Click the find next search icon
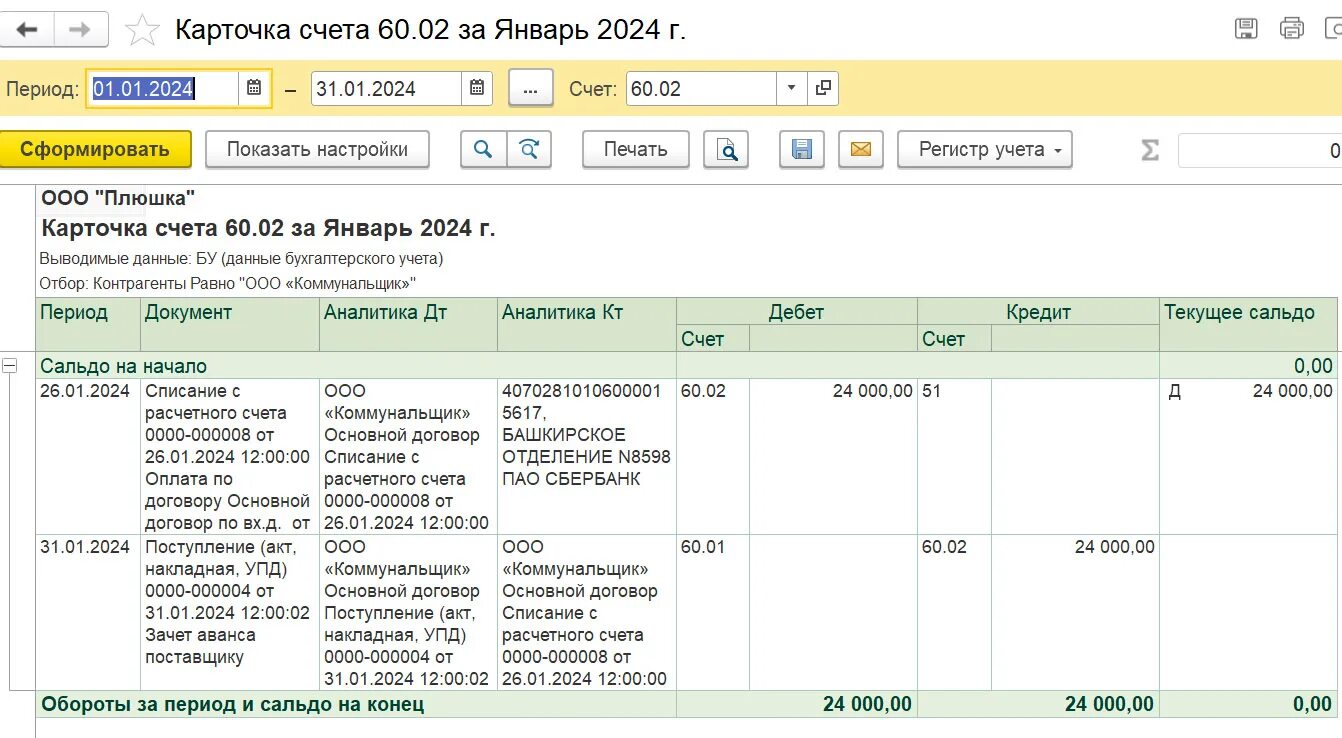 pyautogui.click(x=529, y=150)
